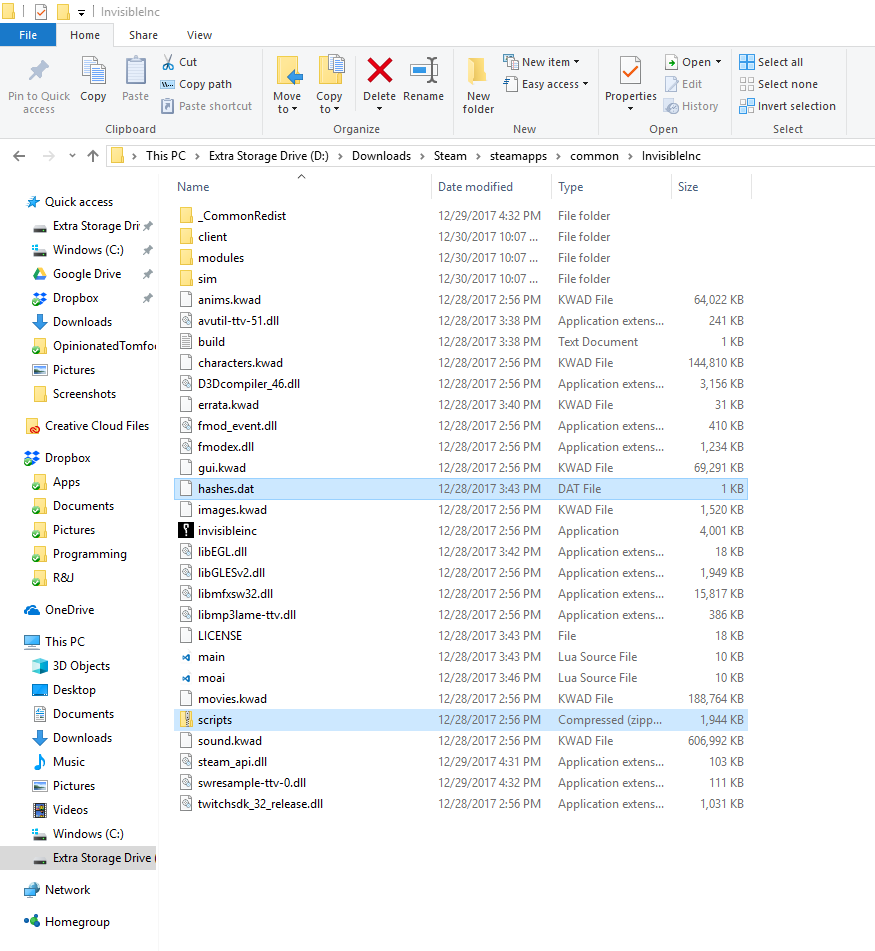Viewport: 875px width, 951px height.
Task: Click the Cut scissors icon
Action: point(168,62)
